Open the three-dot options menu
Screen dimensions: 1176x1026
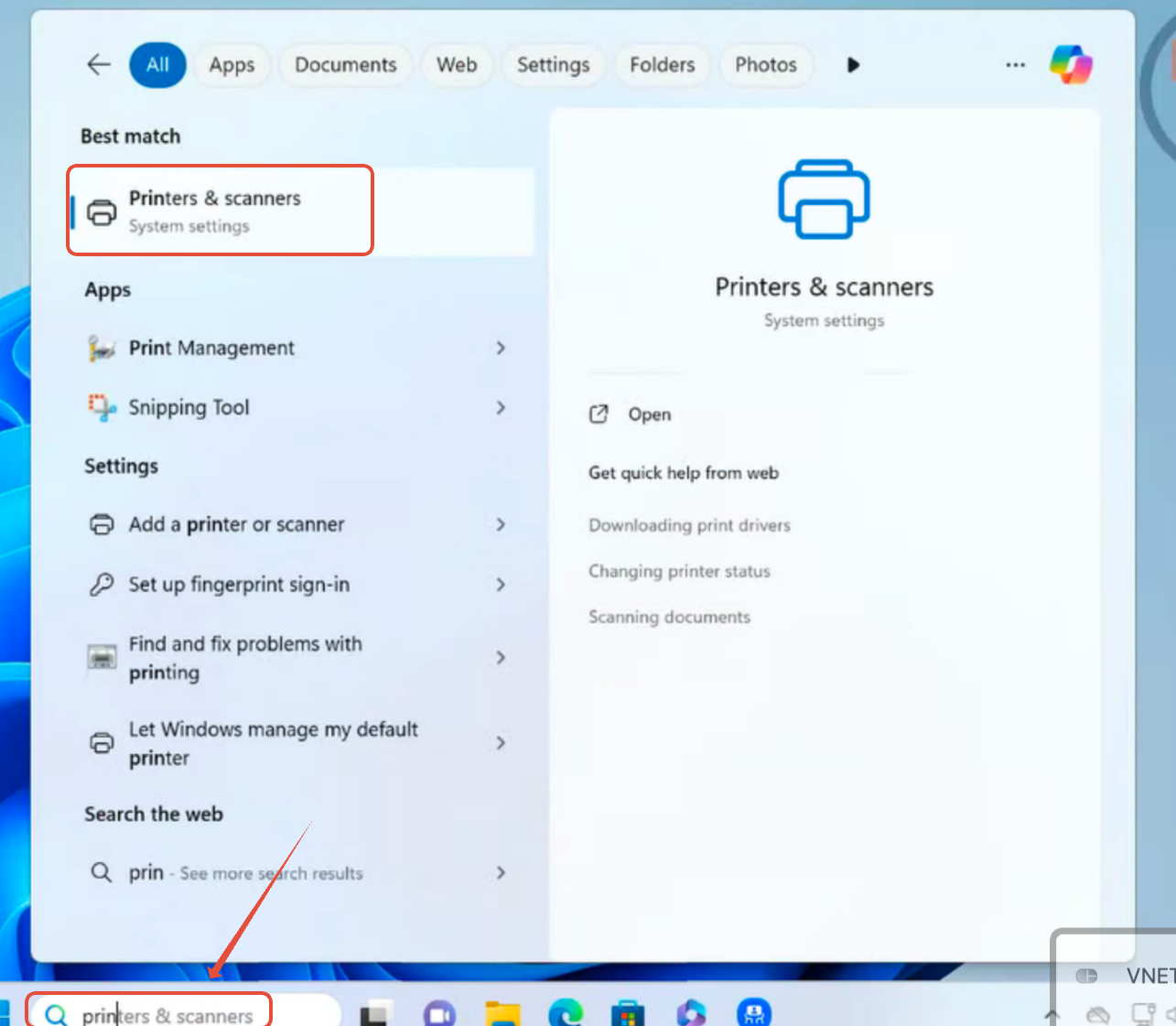click(x=1015, y=65)
